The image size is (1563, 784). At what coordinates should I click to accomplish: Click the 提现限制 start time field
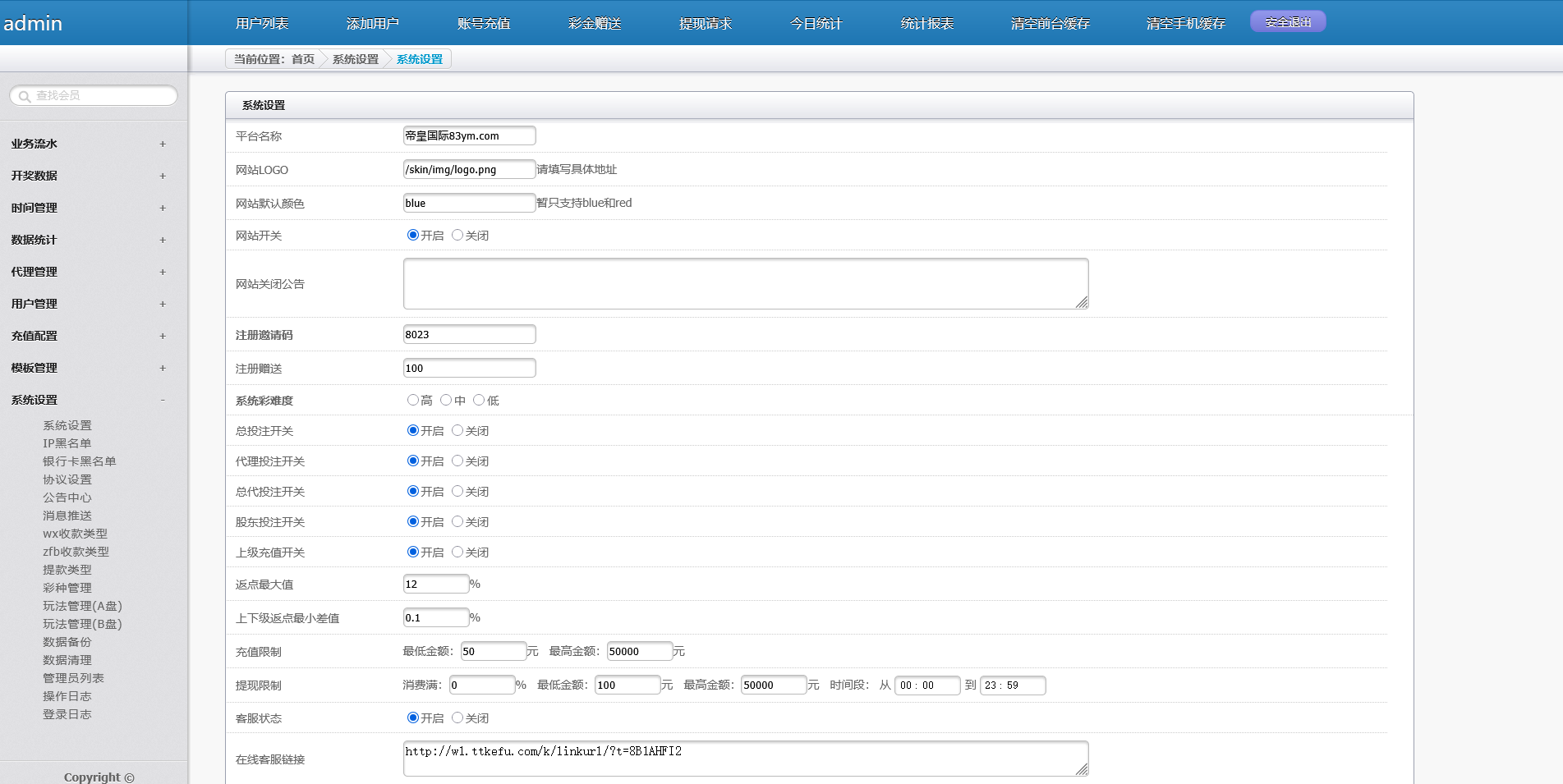[x=927, y=685]
